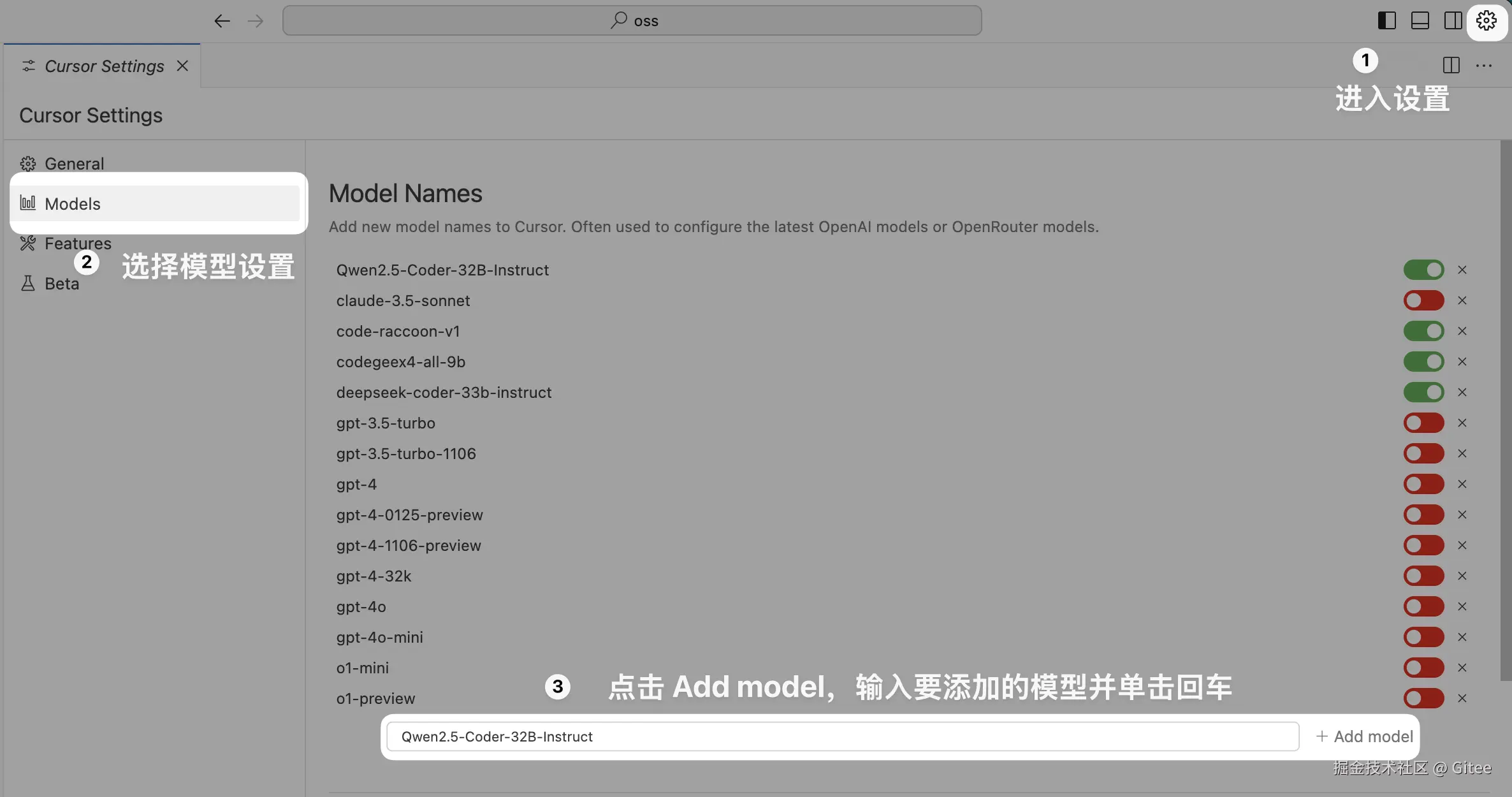
Task: Click the model name input field
Action: pyautogui.click(x=841, y=736)
